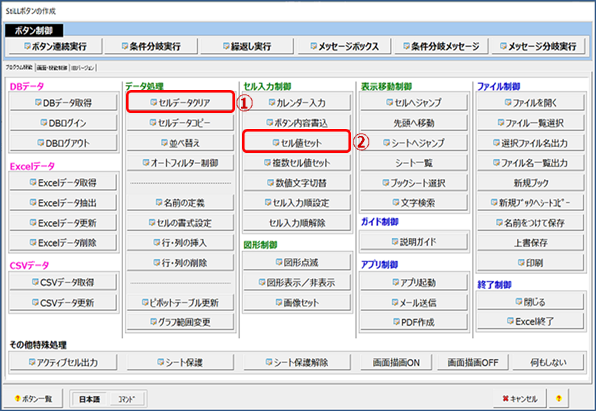
Task: Cancel using the red X キャンセル button
Action: click(x=519, y=398)
